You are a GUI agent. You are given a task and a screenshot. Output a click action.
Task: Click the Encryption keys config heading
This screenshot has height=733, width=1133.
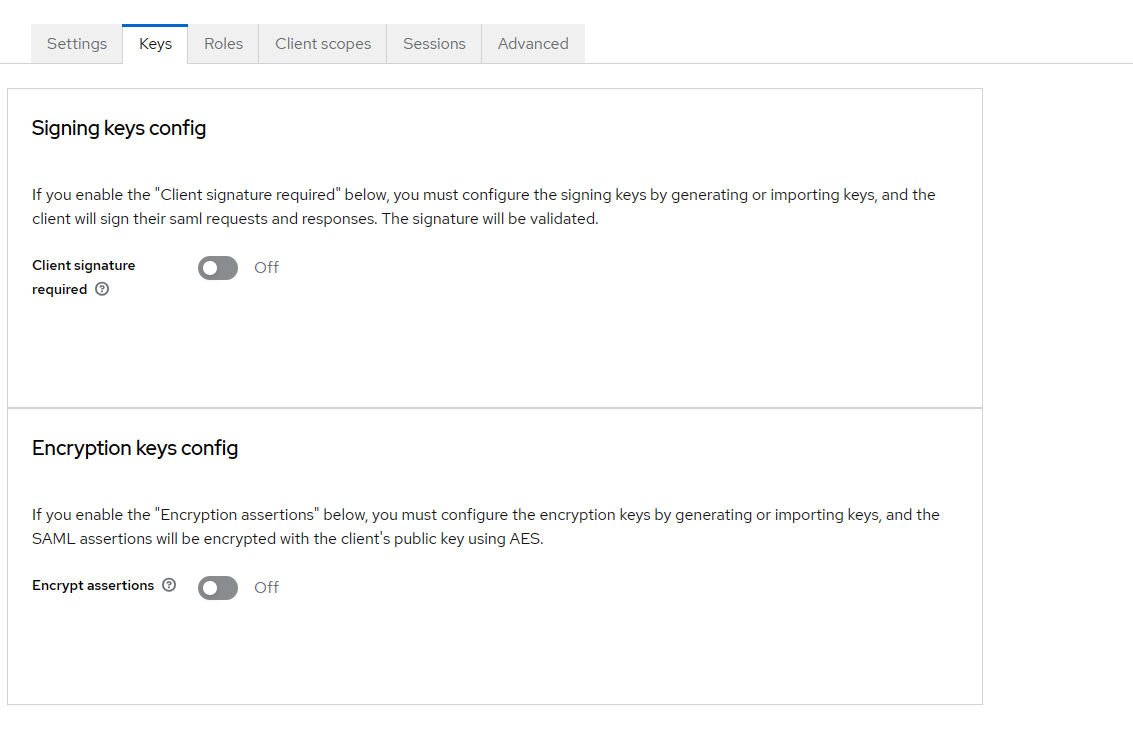pyautogui.click(x=135, y=448)
